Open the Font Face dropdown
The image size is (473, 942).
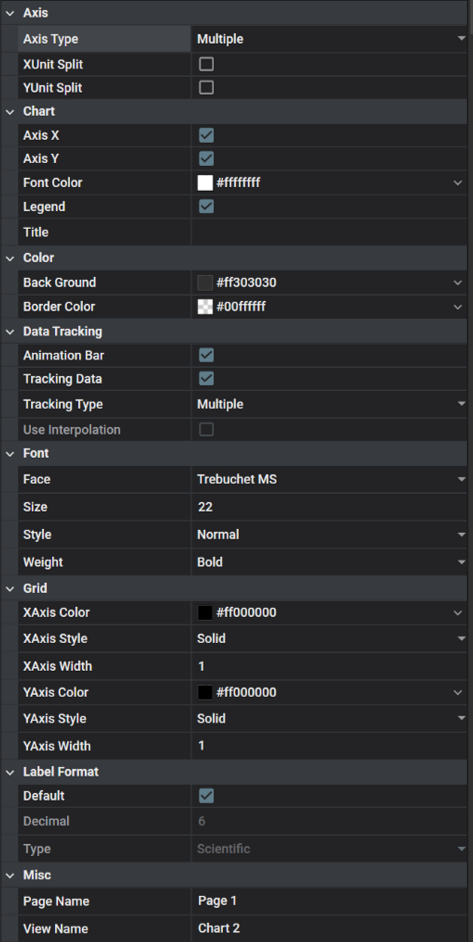coord(329,479)
